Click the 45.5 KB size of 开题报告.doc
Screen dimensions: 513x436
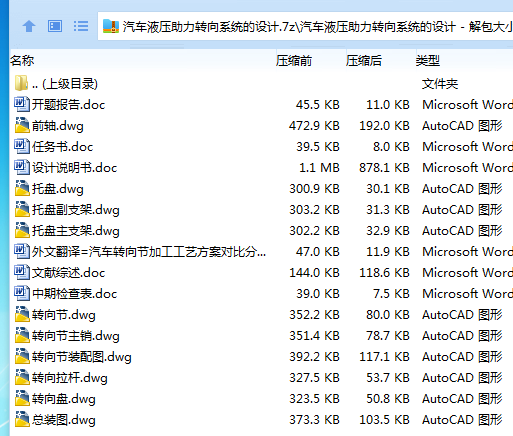pos(318,105)
